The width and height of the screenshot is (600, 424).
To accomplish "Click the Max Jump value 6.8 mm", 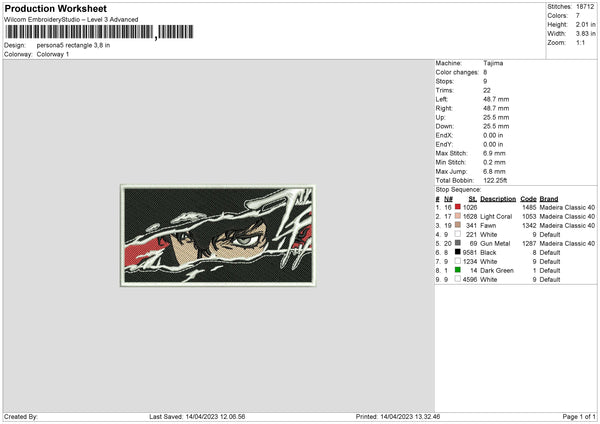I will (x=494, y=171).
